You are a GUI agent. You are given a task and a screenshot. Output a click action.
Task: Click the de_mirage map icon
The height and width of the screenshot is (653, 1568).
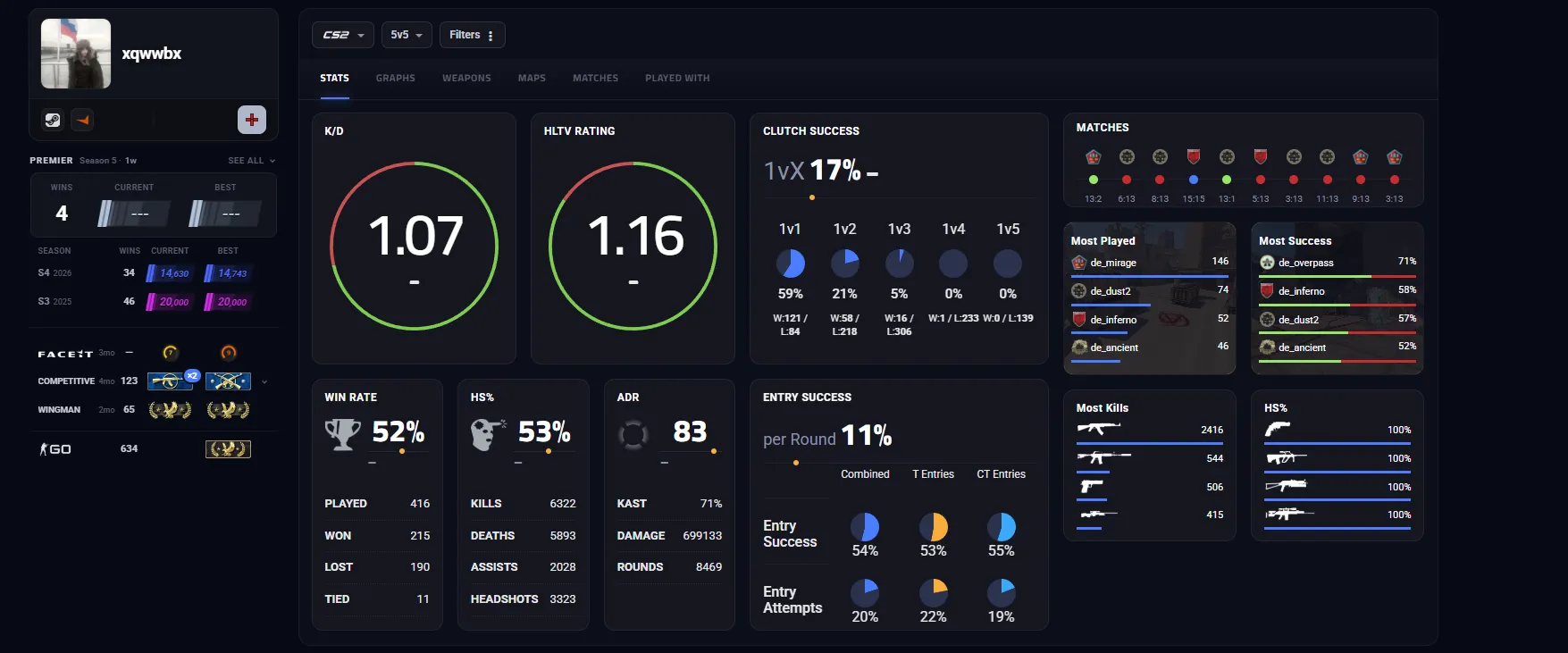(x=1078, y=263)
